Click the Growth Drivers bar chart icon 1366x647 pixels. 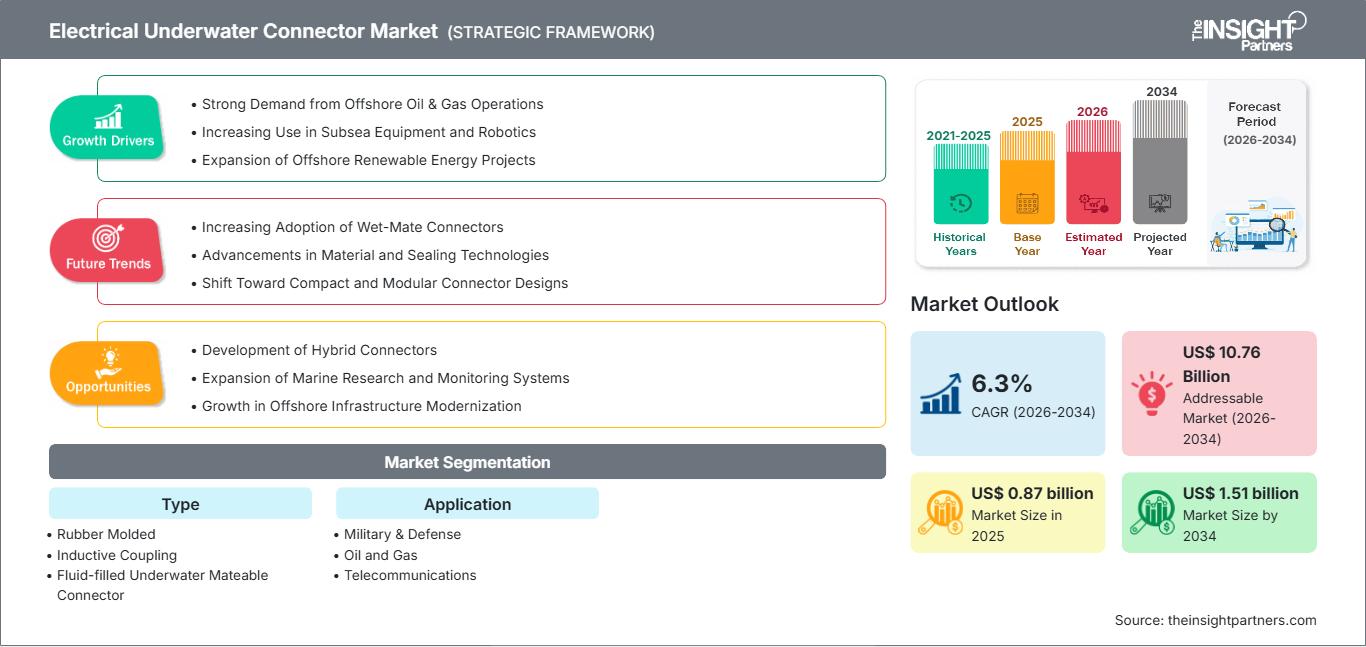click(x=108, y=116)
